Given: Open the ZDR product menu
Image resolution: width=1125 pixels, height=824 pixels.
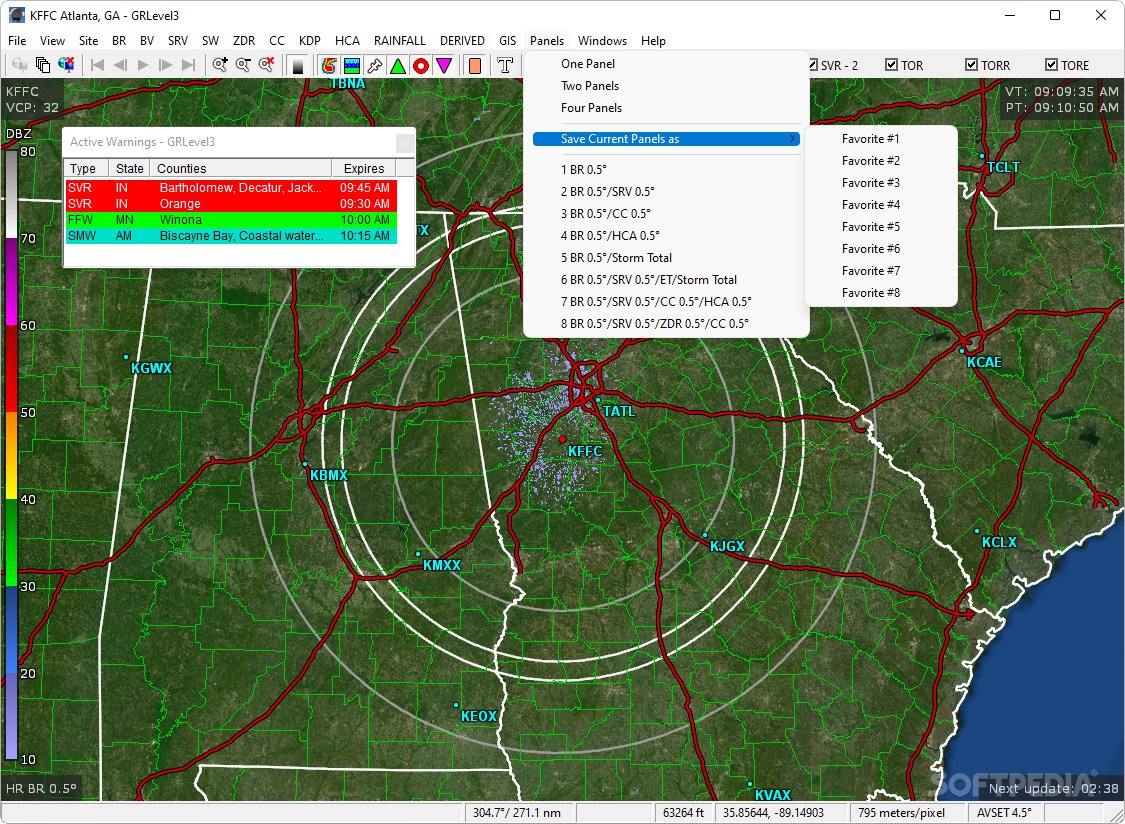Looking at the screenshot, I should coord(244,41).
